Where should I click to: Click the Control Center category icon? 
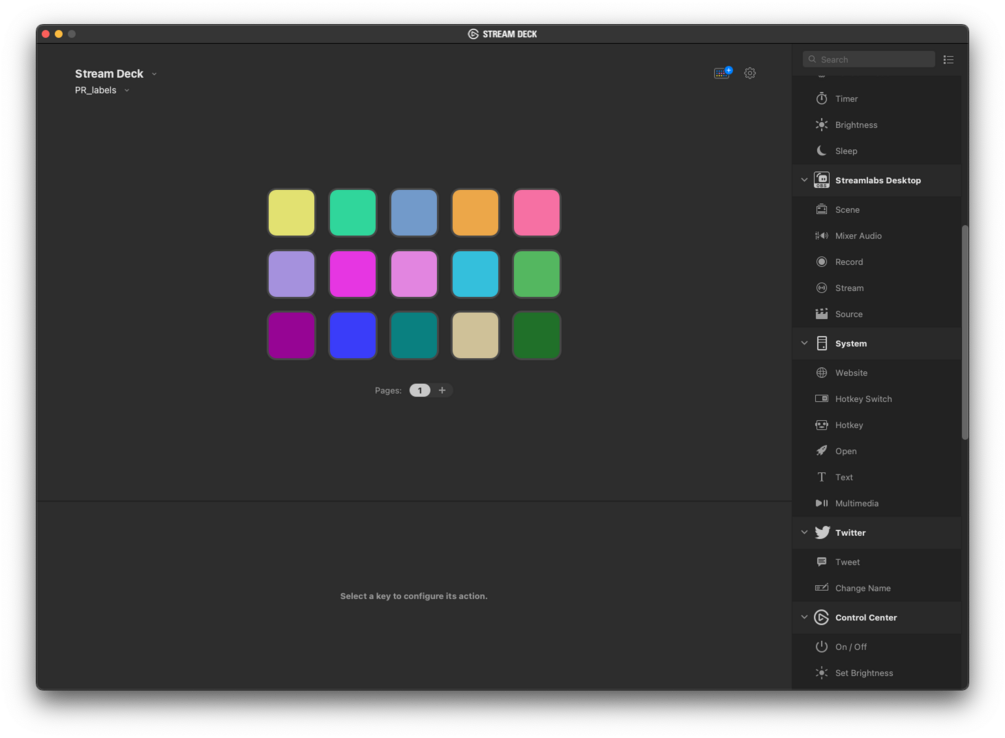click(x=821, y=617)
